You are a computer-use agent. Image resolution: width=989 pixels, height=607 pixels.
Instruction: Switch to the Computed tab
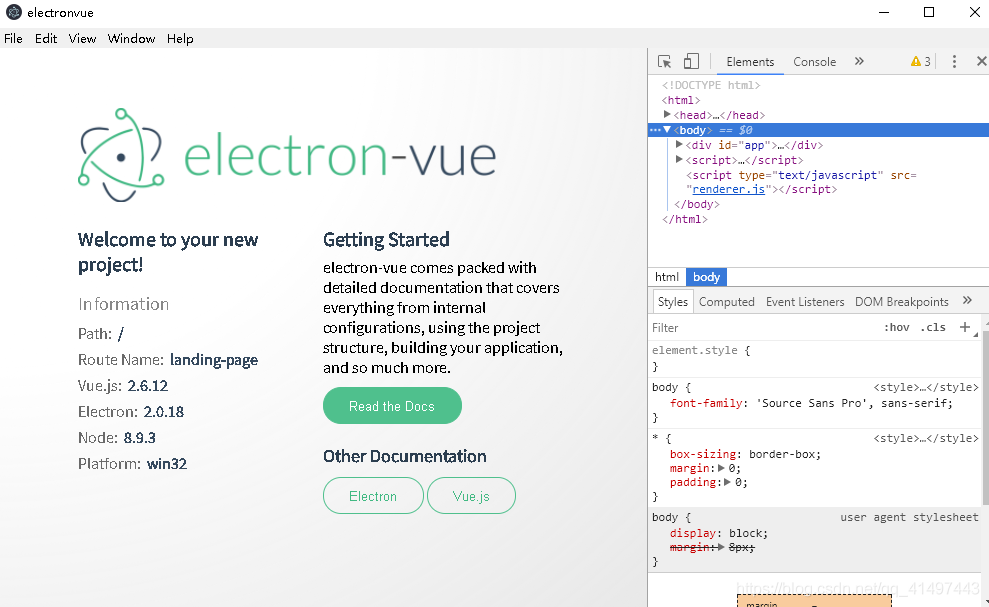point(727,302)
